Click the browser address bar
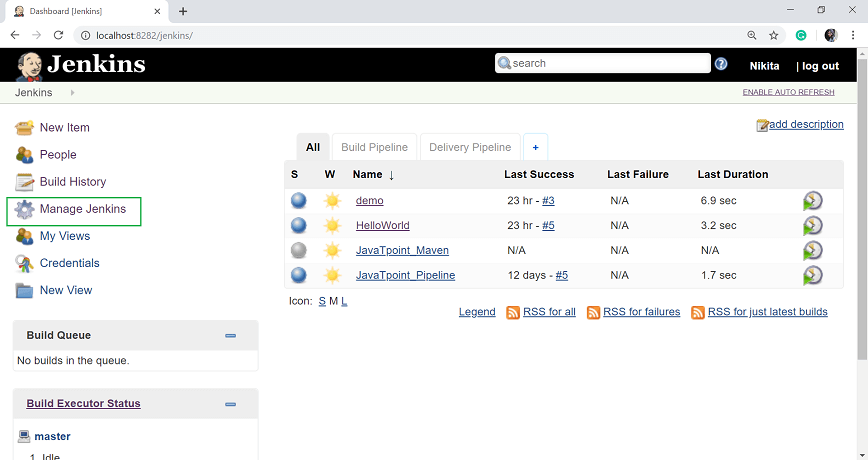Viewport: 868px width, 460px height. click(410, 35)
